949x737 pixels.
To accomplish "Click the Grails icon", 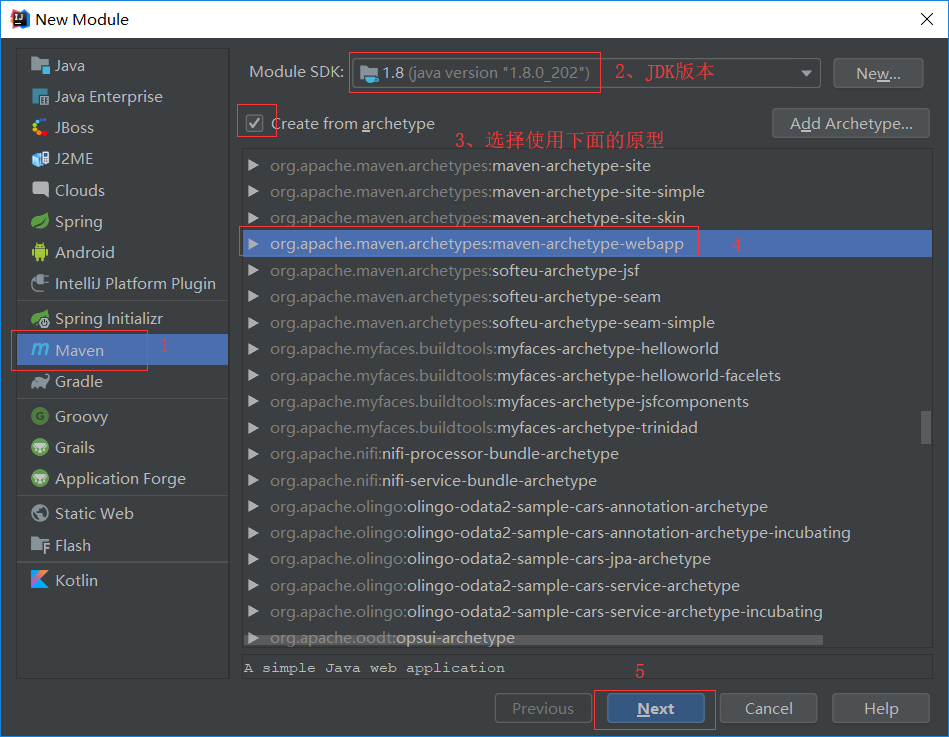I will [40, 447].
